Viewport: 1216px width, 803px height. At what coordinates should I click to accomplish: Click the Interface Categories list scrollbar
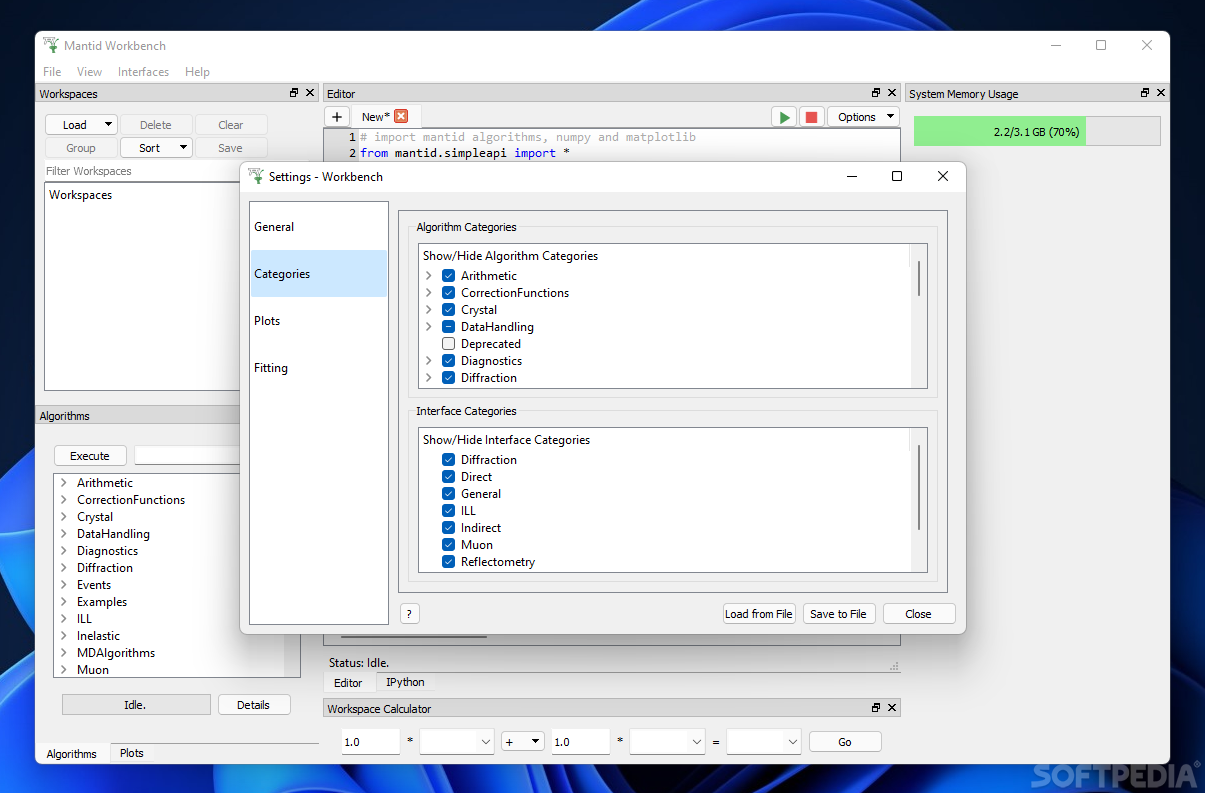tap(918, 488)
